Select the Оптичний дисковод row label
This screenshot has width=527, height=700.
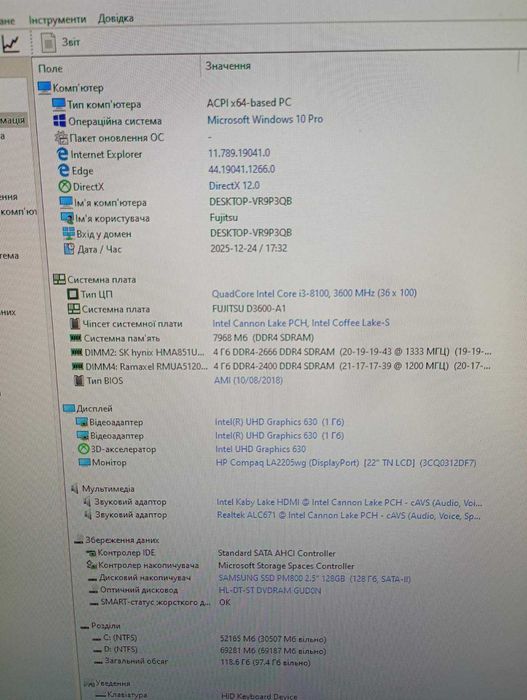(x=139, y=590)
